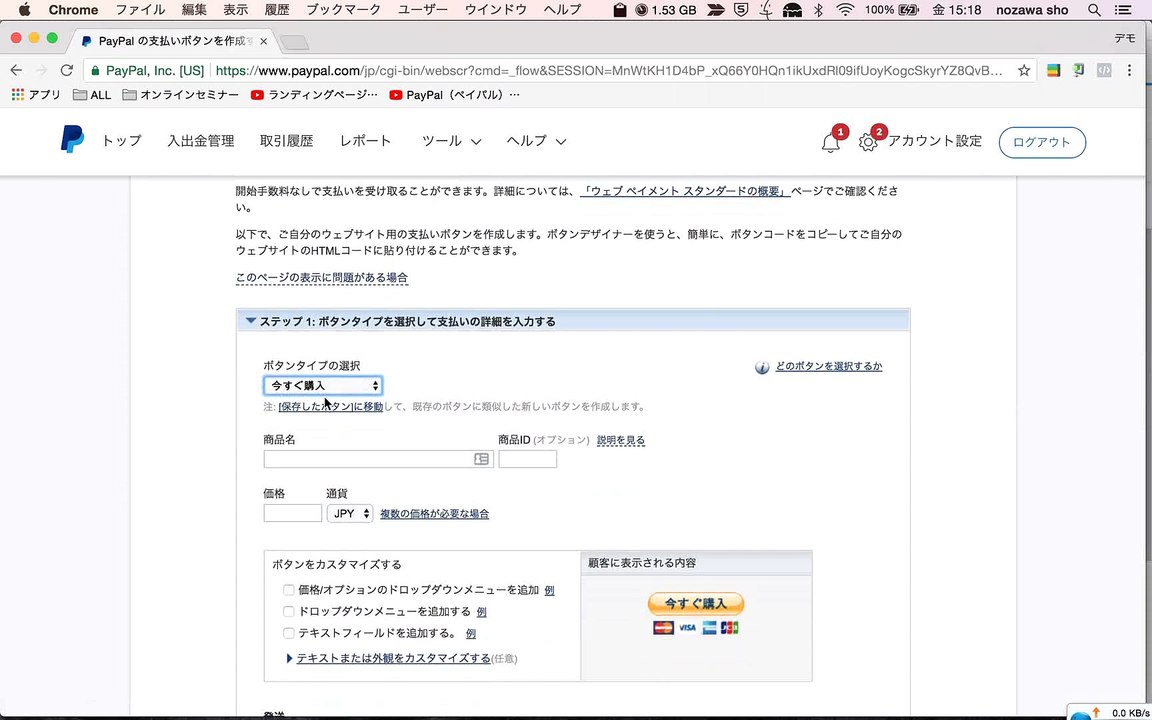Open PayPal（ペイパル）YouTube bookmark

pos(455,95)
